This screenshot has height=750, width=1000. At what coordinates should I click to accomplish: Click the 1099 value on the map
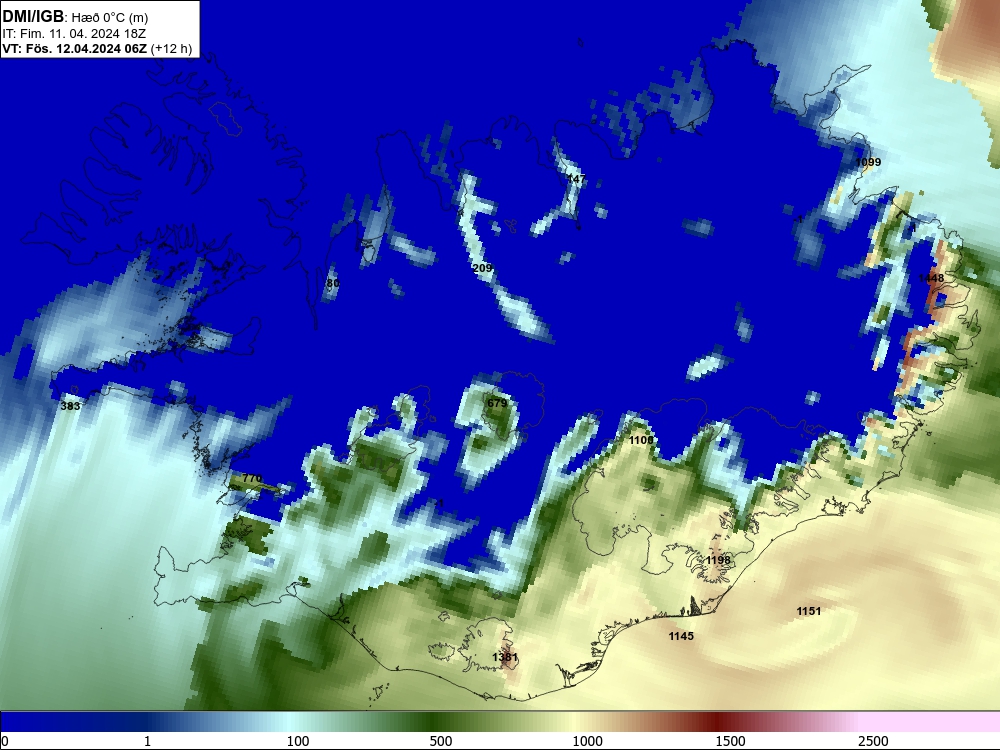click(x=868, y=162)
